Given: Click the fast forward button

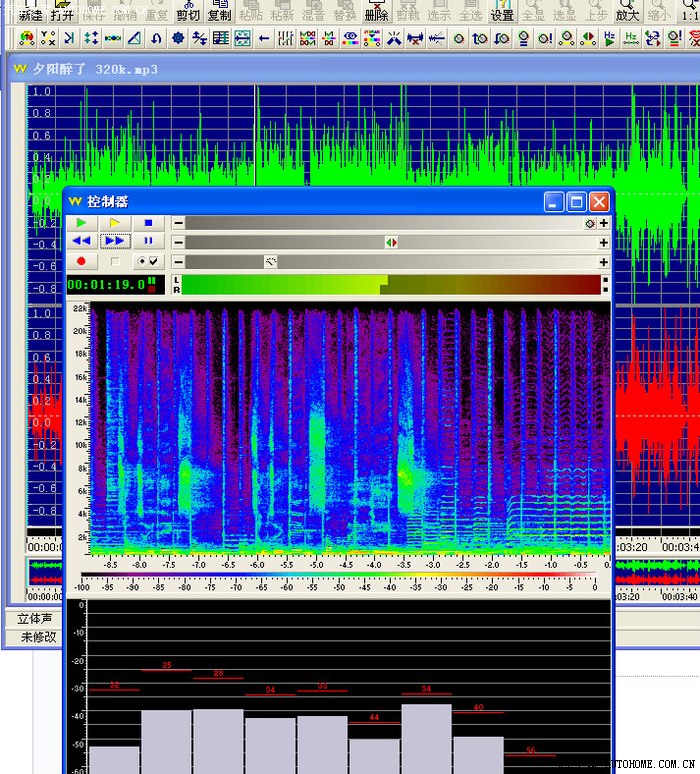Looking at the screenshot, I should coord(115,242).
